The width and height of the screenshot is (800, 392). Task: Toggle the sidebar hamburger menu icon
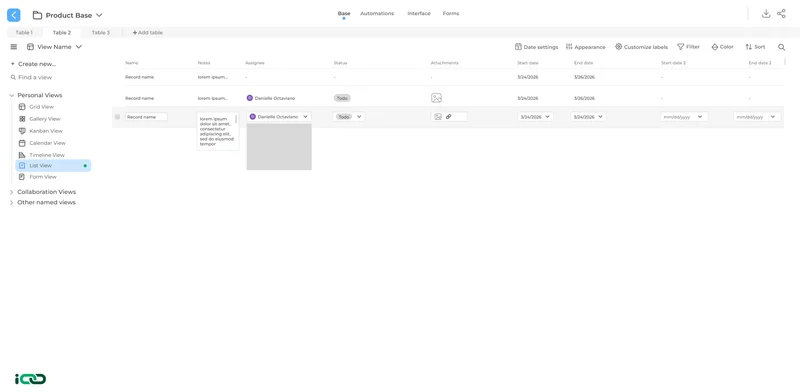14,47
